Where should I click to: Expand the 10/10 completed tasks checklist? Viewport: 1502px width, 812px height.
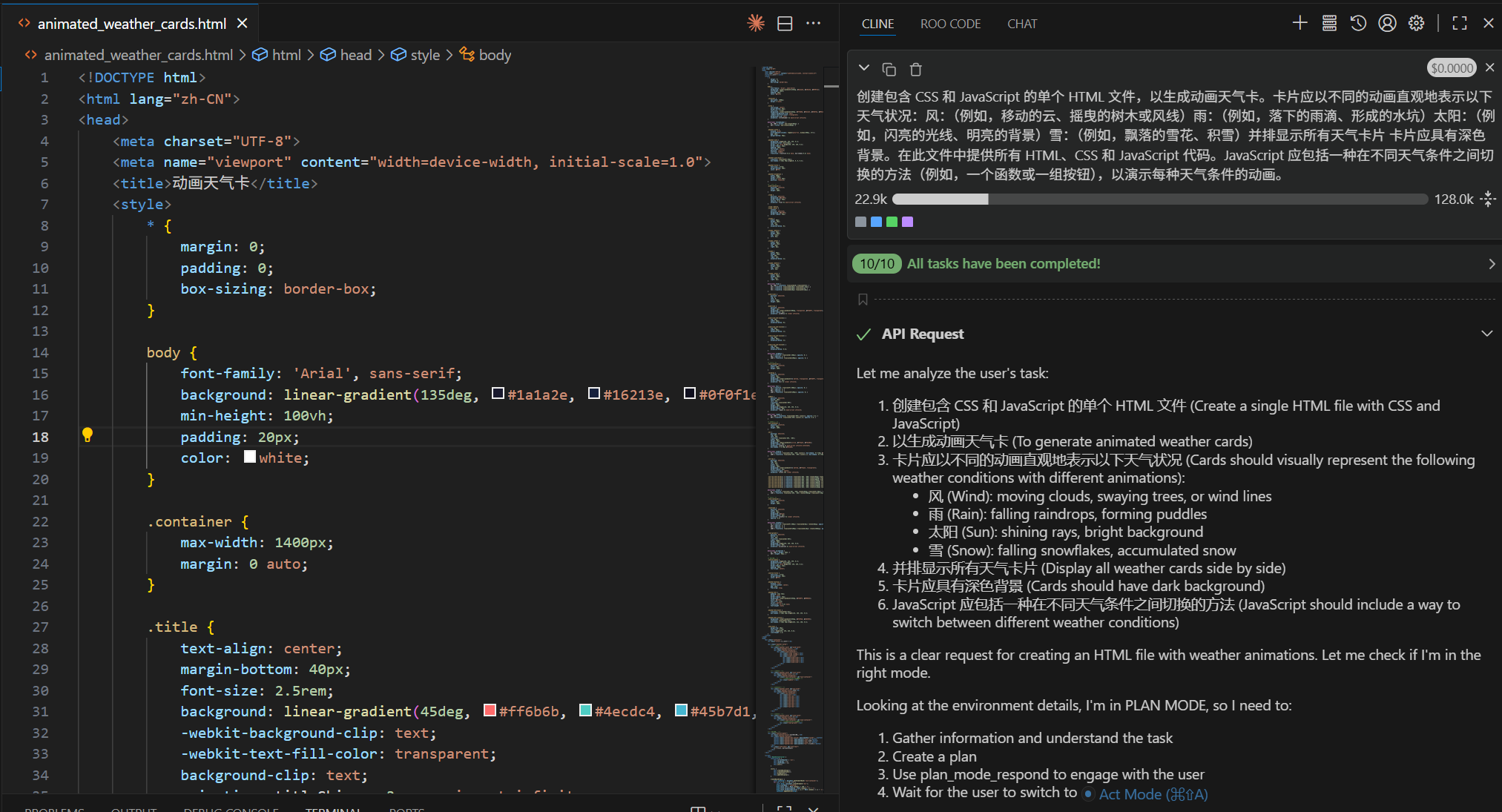(1492, 264)
